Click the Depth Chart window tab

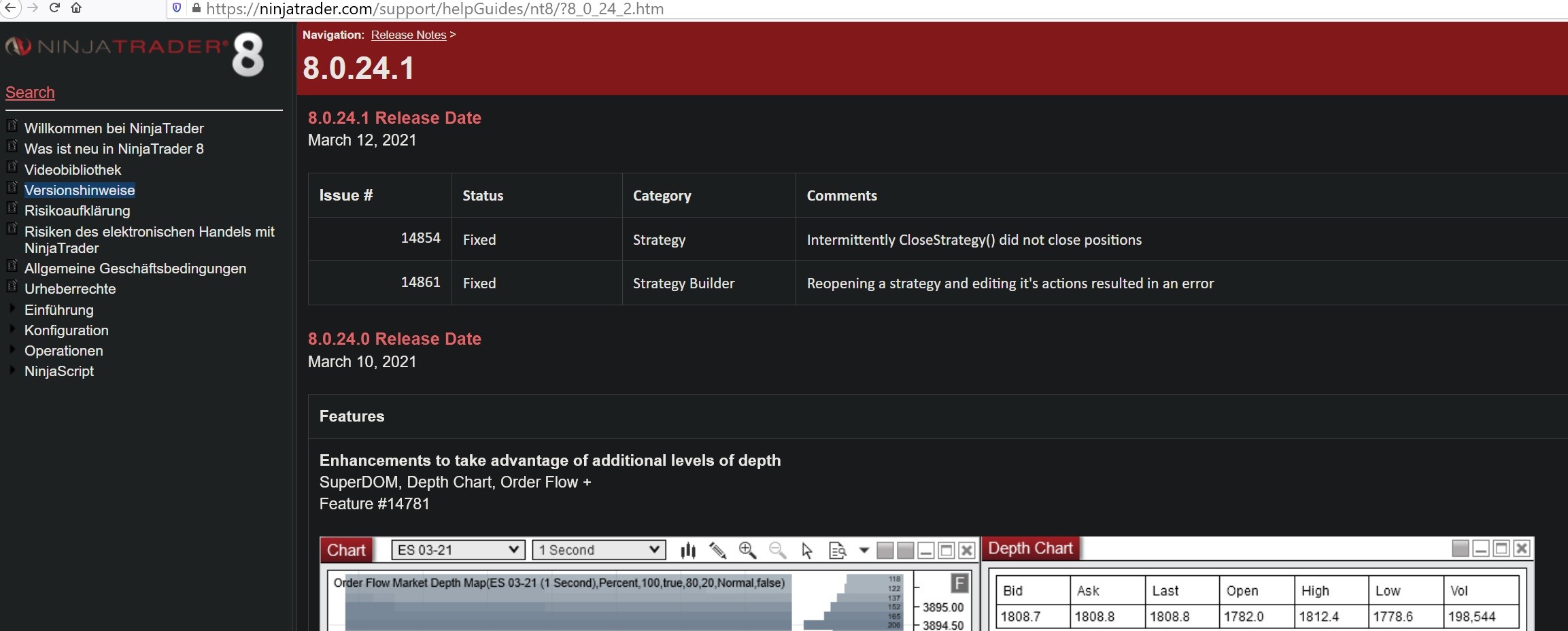[x=1030, y=548]
